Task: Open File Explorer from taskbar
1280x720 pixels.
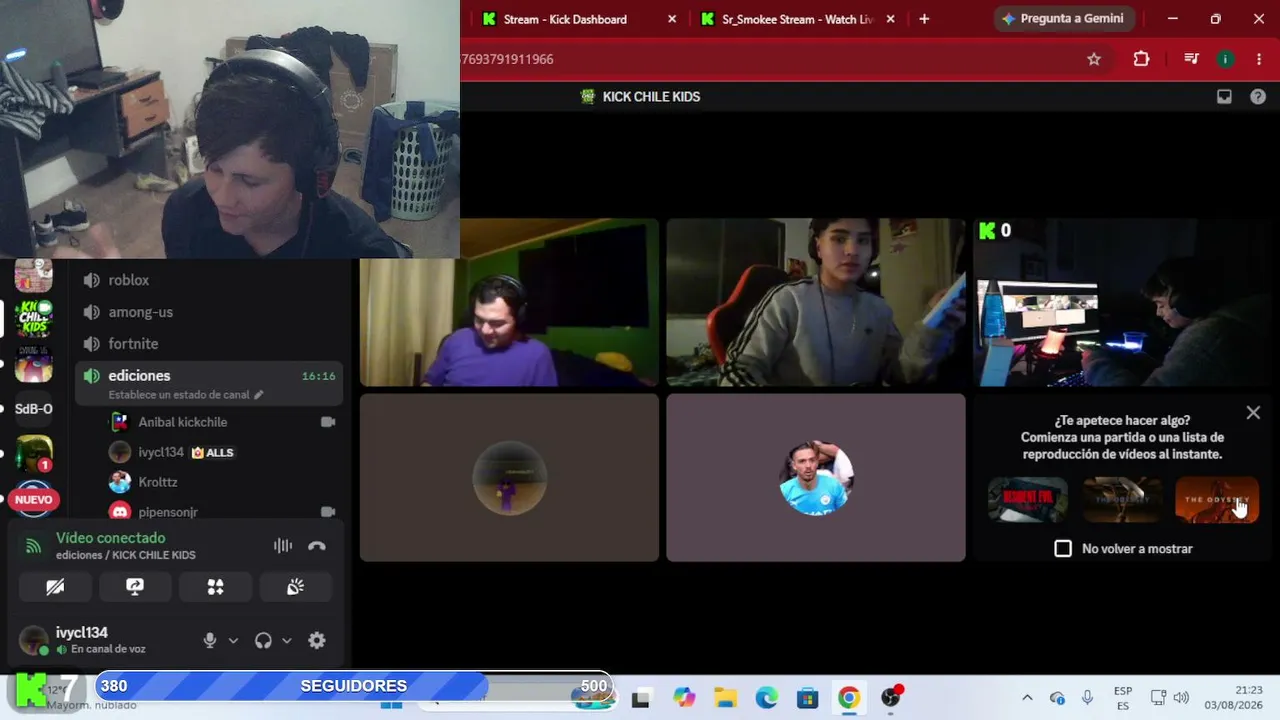Action: click(x=725, y=698)
